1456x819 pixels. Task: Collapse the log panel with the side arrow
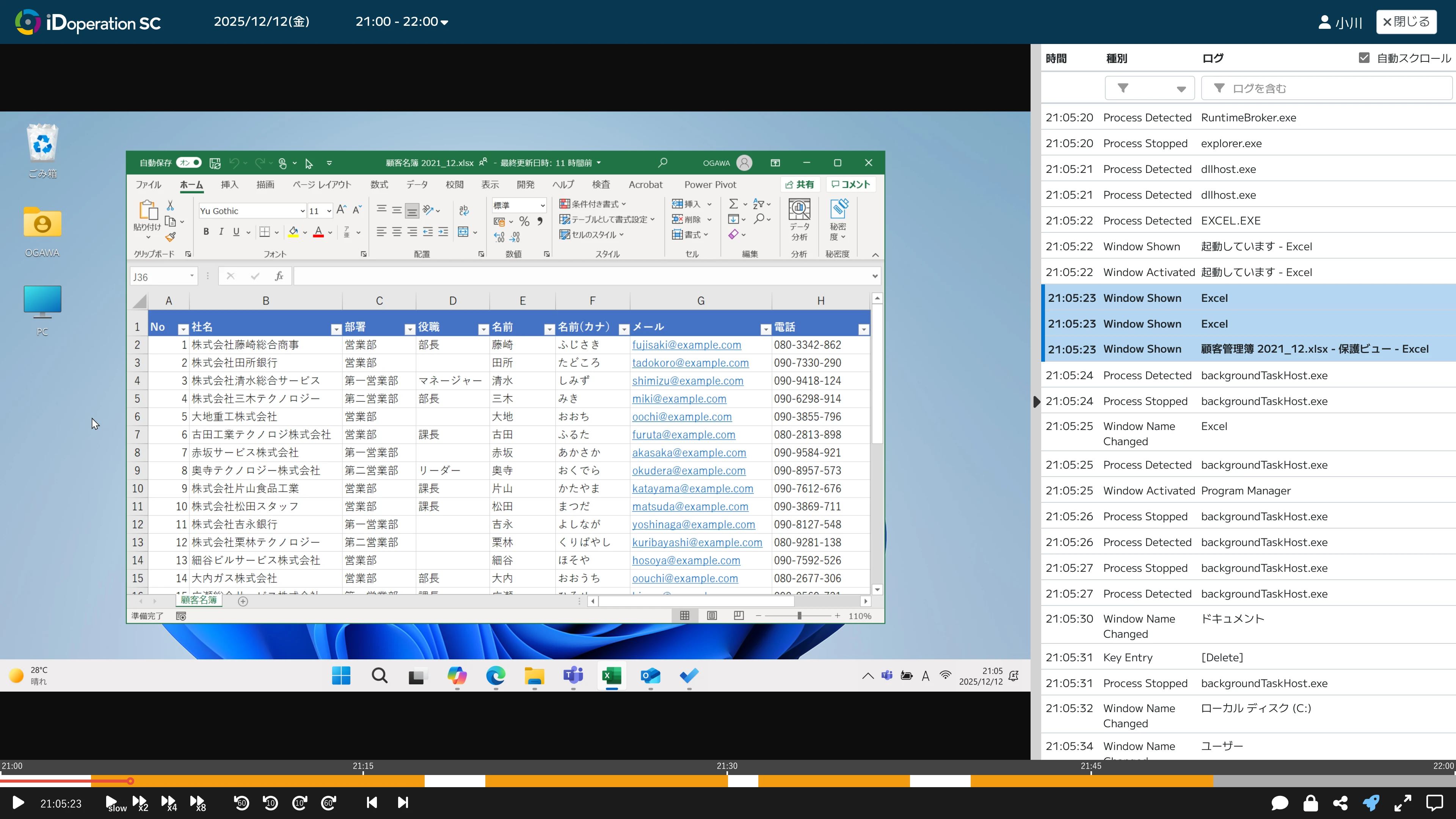point(1037,402)
